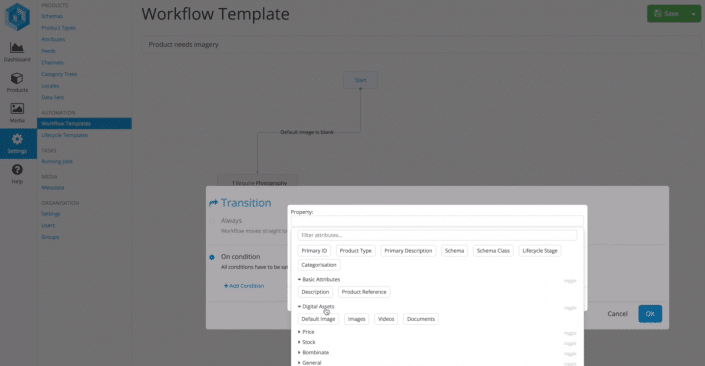705x366 pixels.
Task: Select the Primary Description attribute
Action: click(x=408, y=251)
